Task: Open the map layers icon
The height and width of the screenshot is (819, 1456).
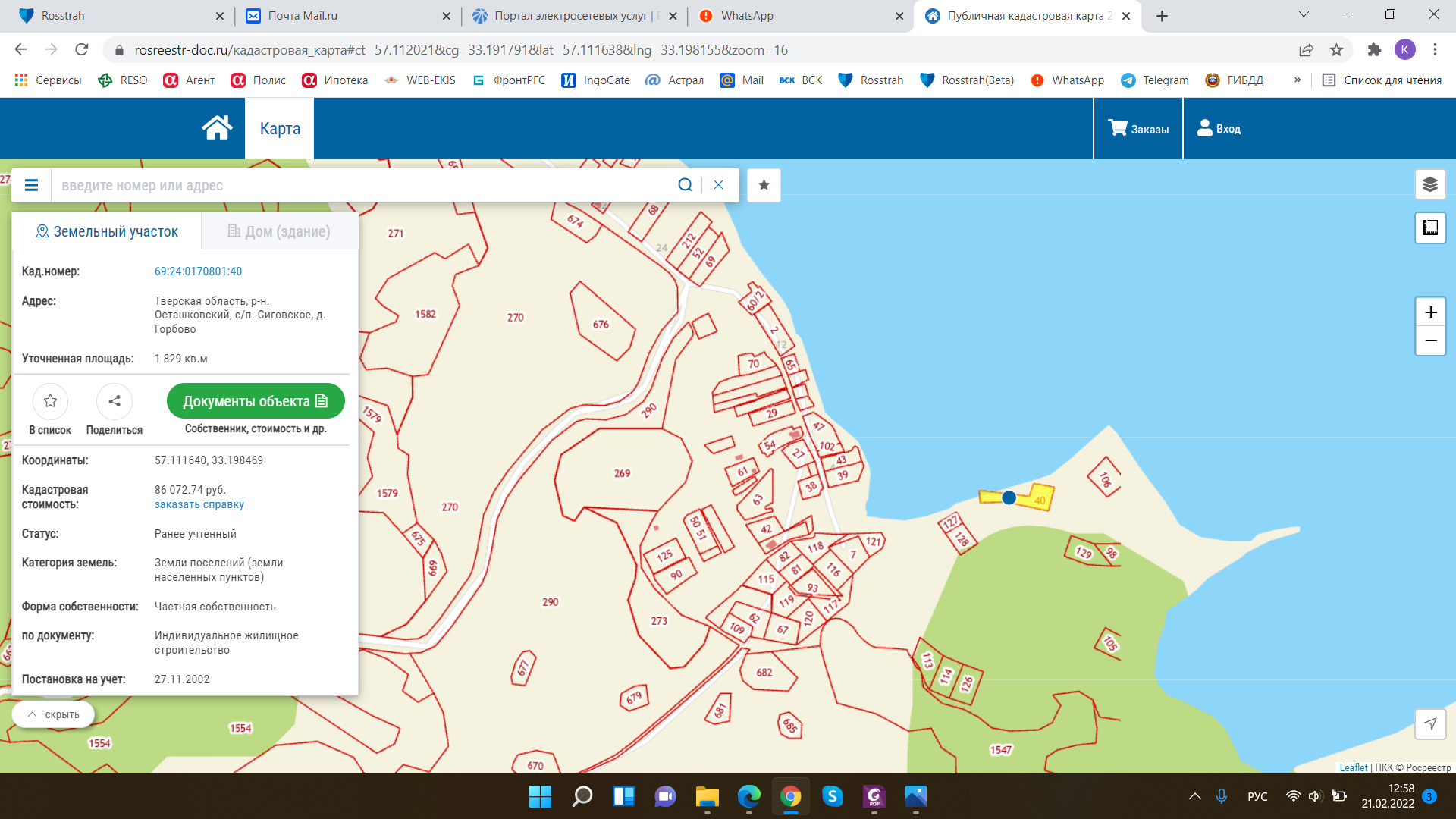Action: point(1430,184)
